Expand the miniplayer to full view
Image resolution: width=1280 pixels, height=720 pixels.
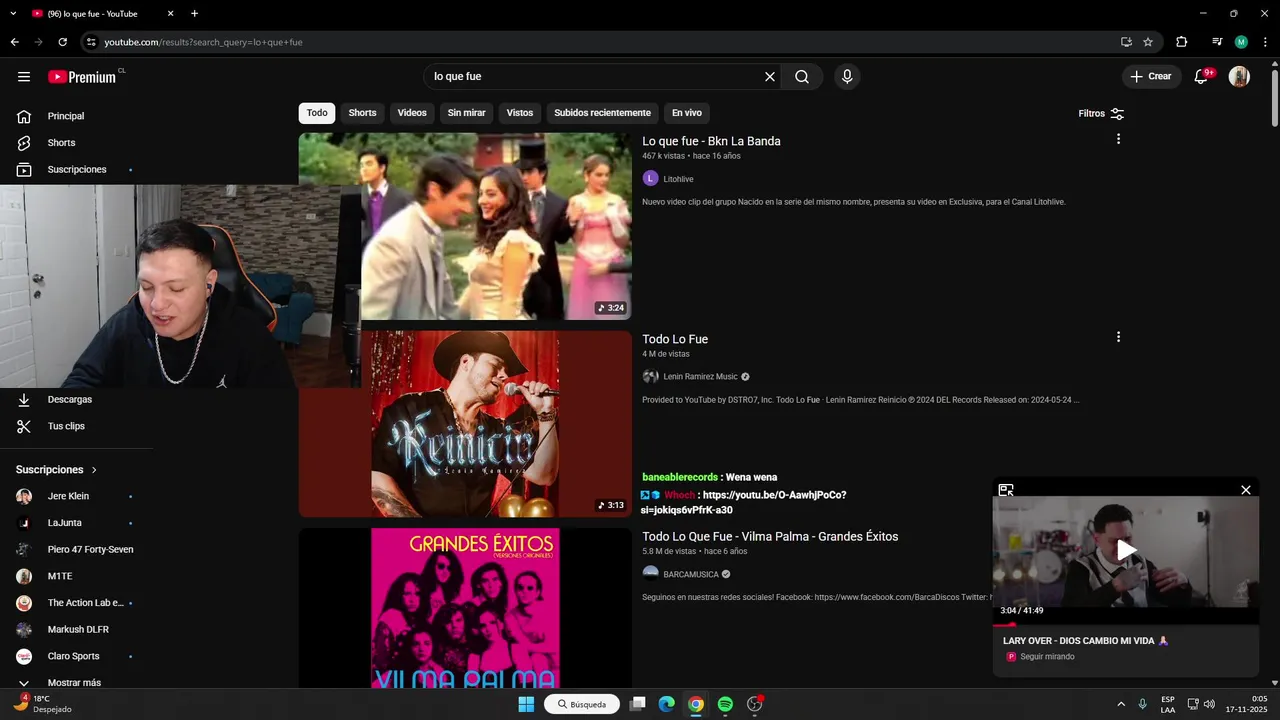(x=1006, y=490)
